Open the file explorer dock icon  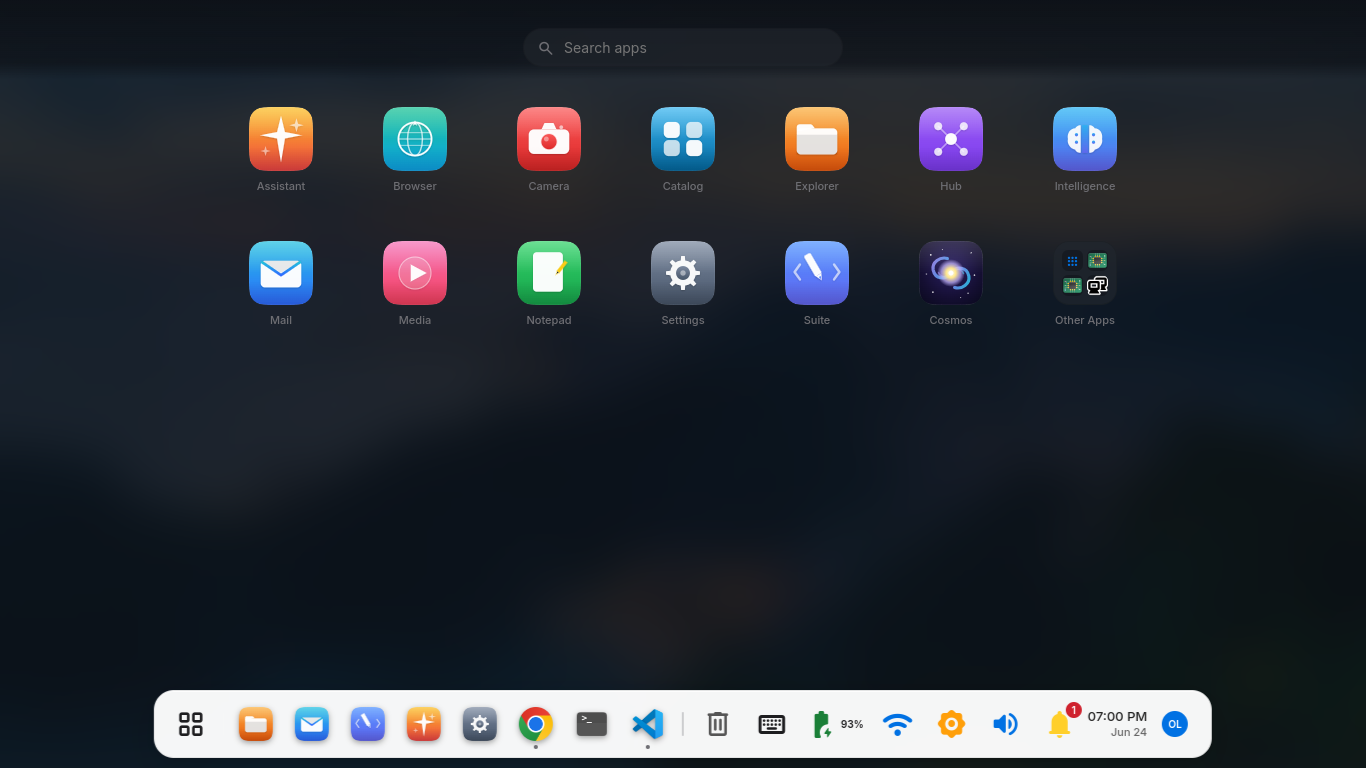click(256, 724)
